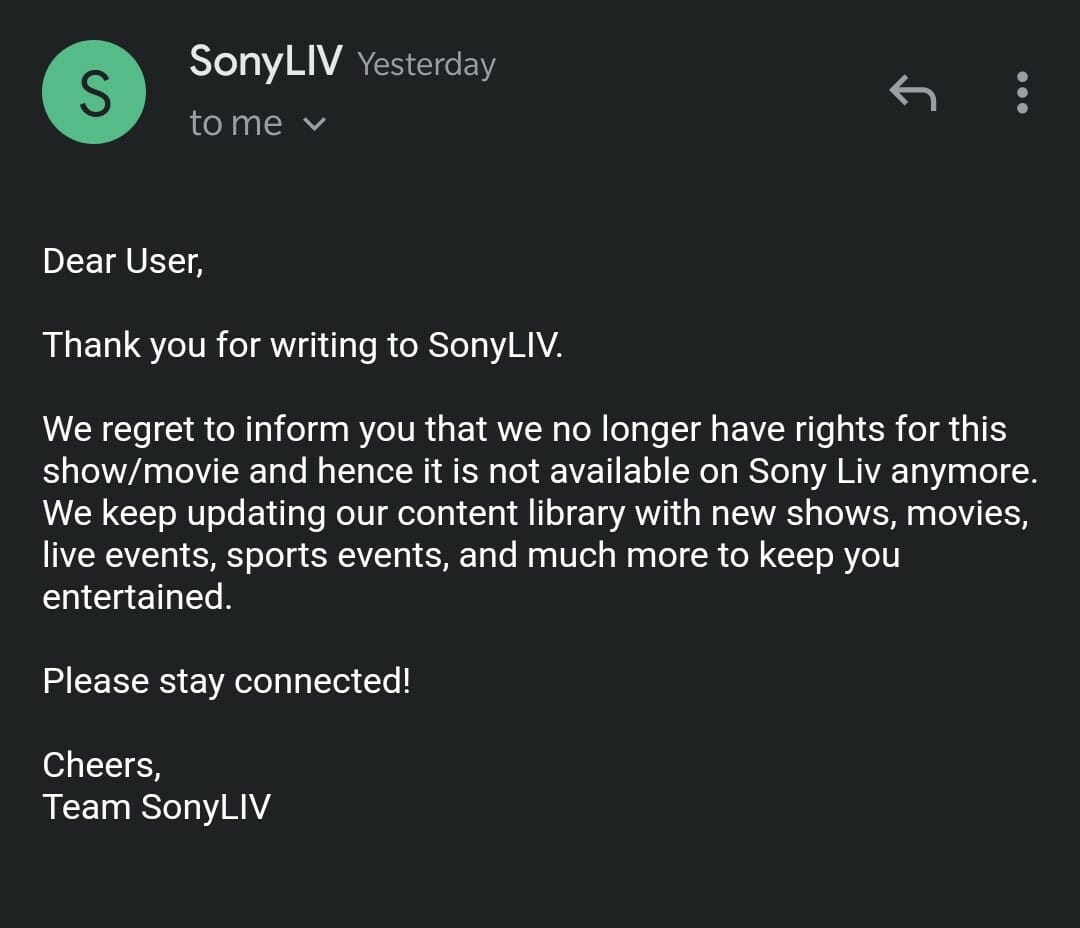The width and height of the screenshot is (1080, 928).
Task: Click the 'We keep updating our content' line
Action: [536, 514]
